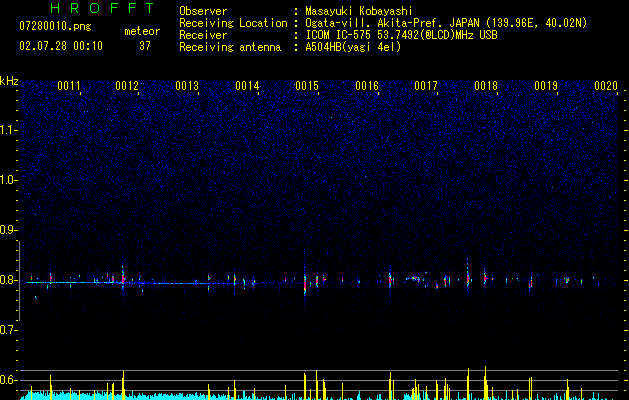Click the meteor count value 37
The height and width of the screenshot is (400, 629).
tap(145, 46)
